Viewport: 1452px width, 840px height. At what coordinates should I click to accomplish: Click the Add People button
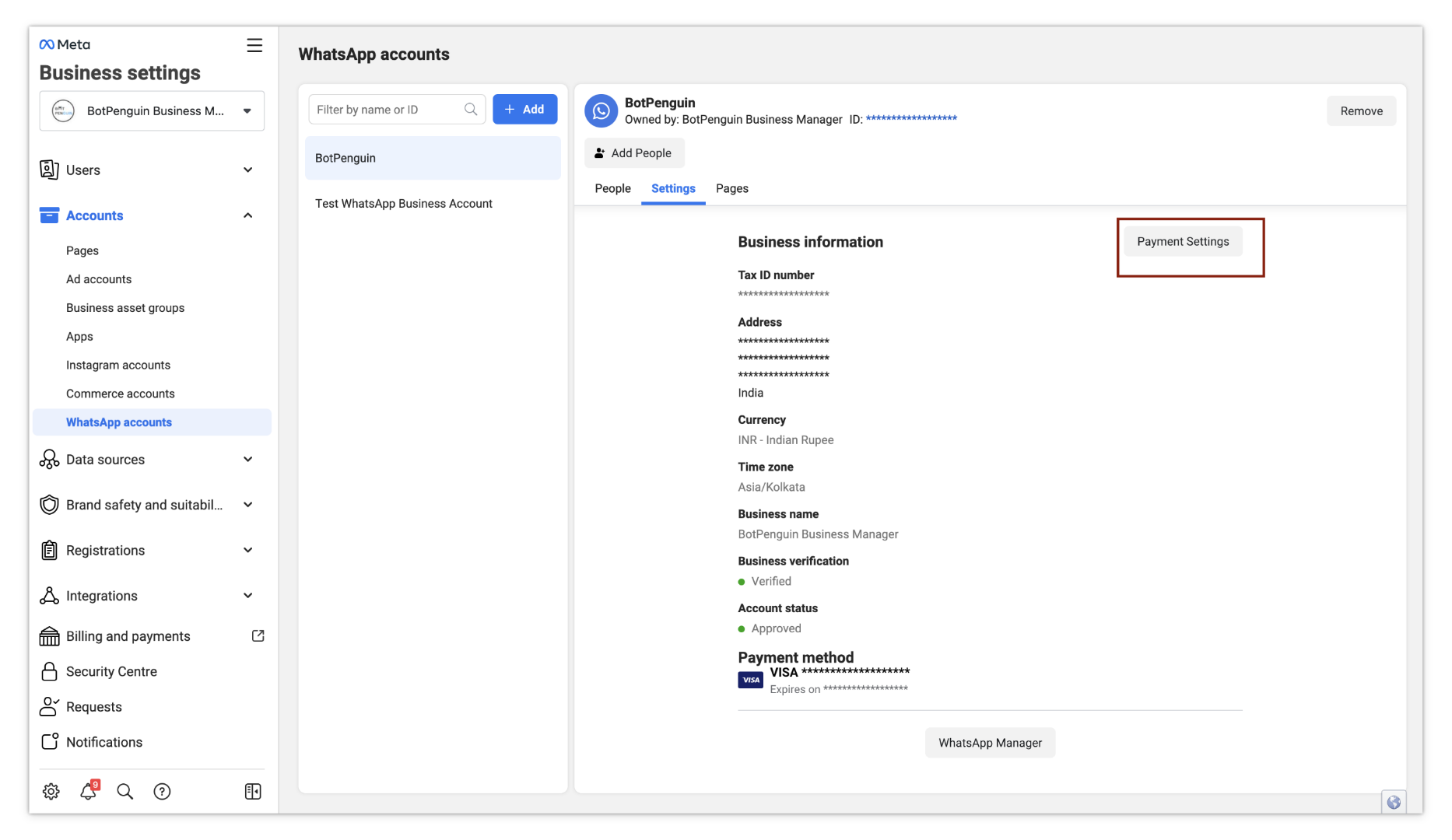634,153
